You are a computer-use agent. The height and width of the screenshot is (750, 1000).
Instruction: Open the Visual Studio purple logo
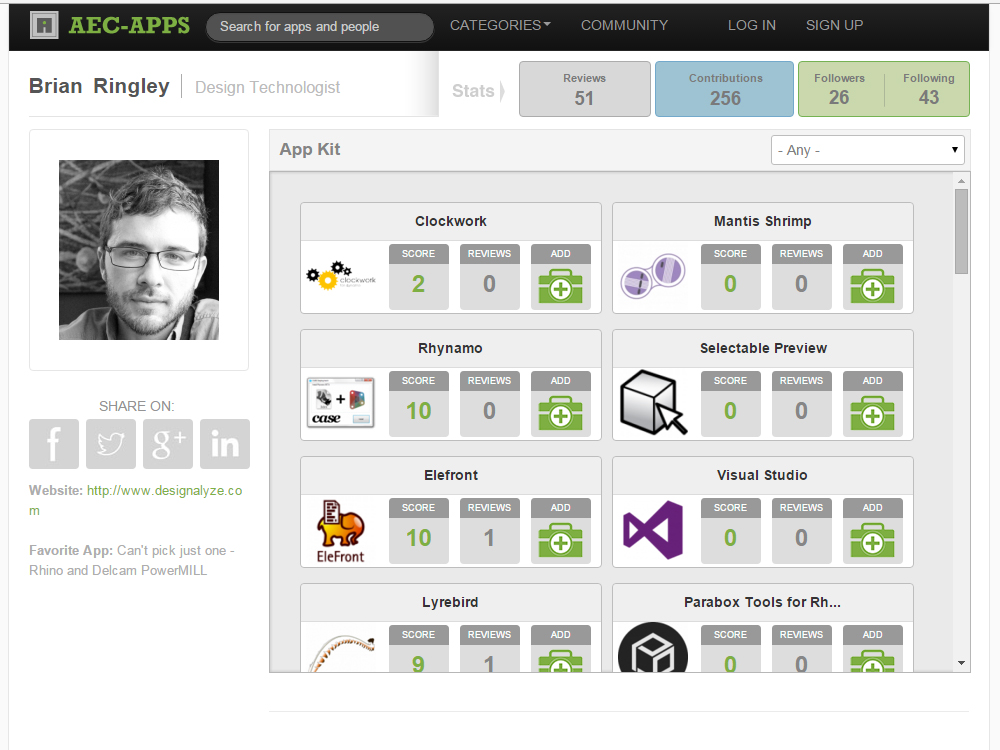653,530
